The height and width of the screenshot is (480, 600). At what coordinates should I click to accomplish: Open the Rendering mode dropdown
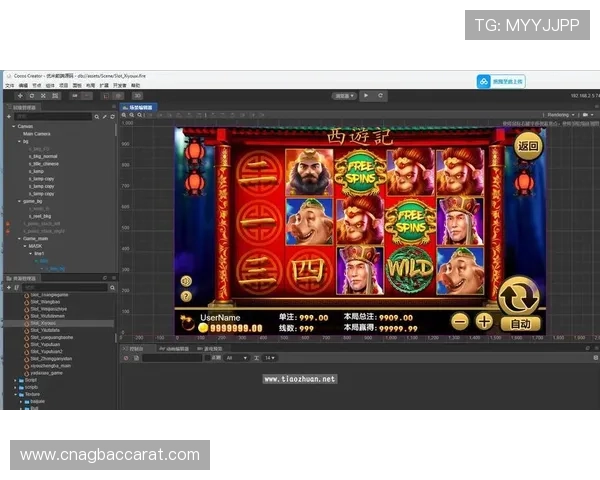[561, 115]
